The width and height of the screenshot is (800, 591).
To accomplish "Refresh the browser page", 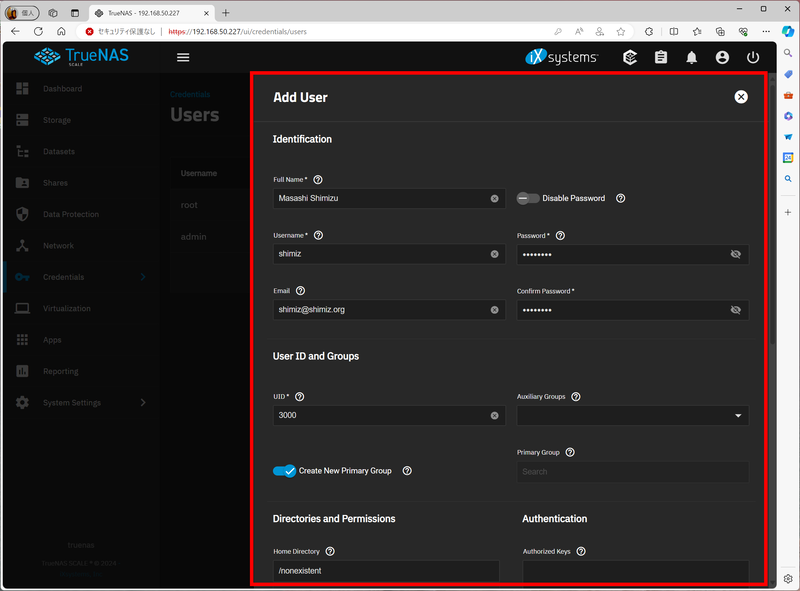I will click(x=38, y=31).
